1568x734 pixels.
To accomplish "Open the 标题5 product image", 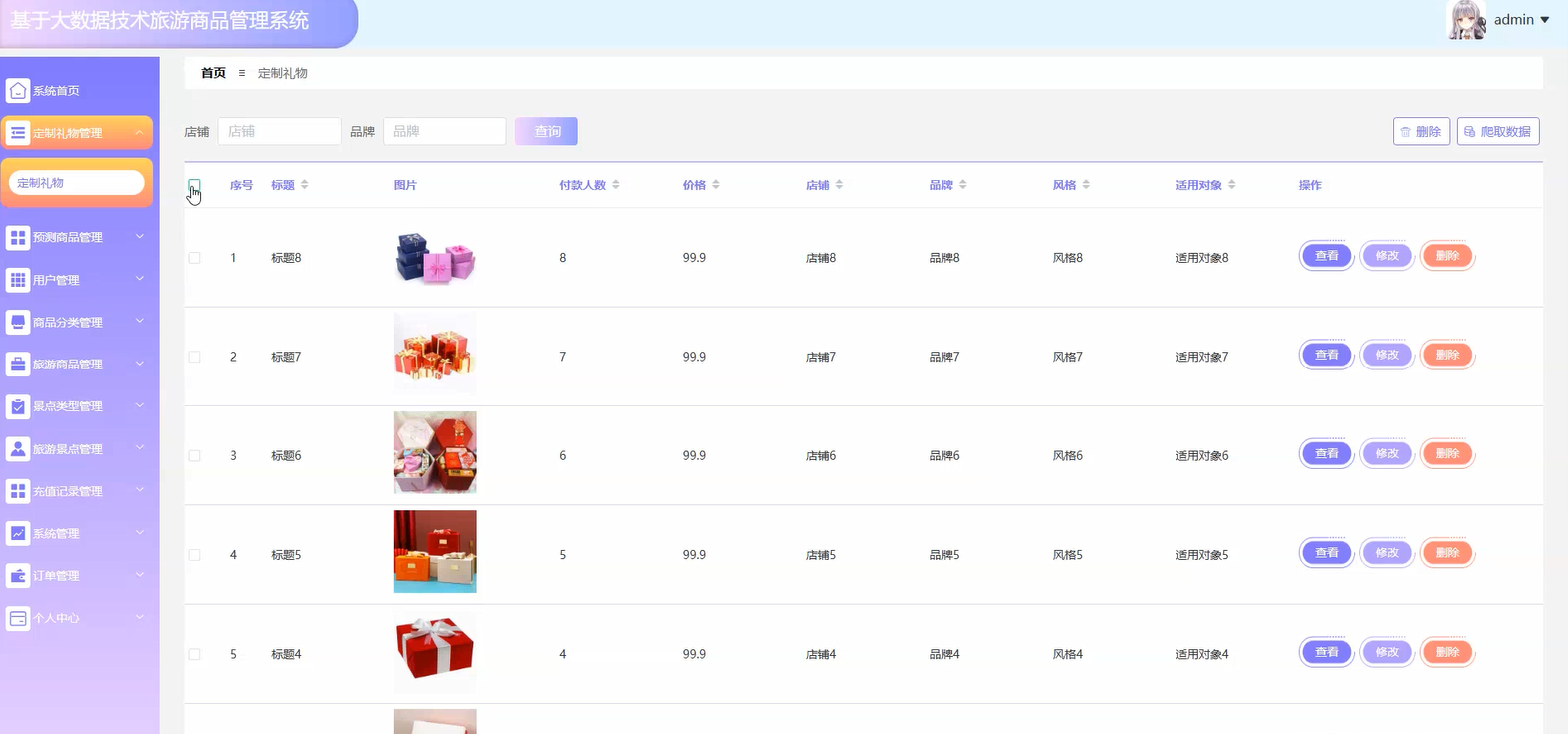I will coord(435,551).
